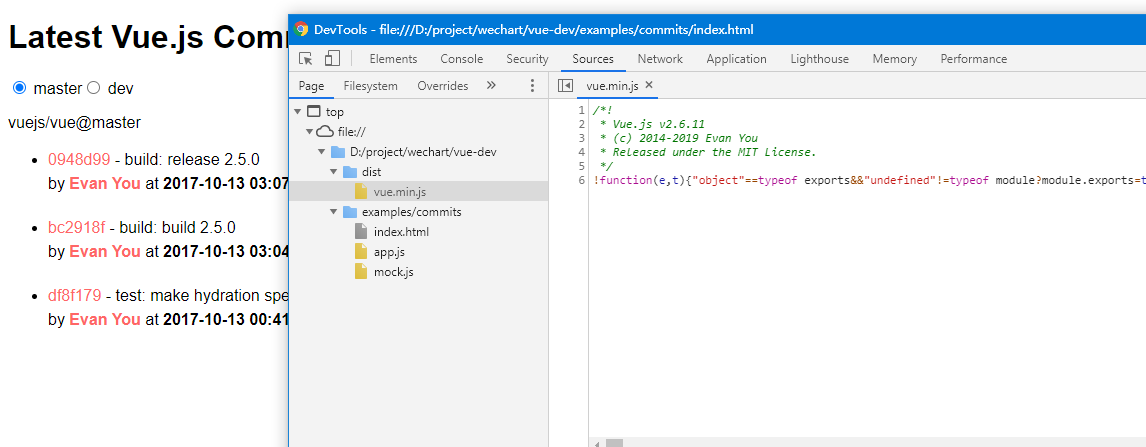Click the horizontal scrollbar thumb in editor

point(615,443)
